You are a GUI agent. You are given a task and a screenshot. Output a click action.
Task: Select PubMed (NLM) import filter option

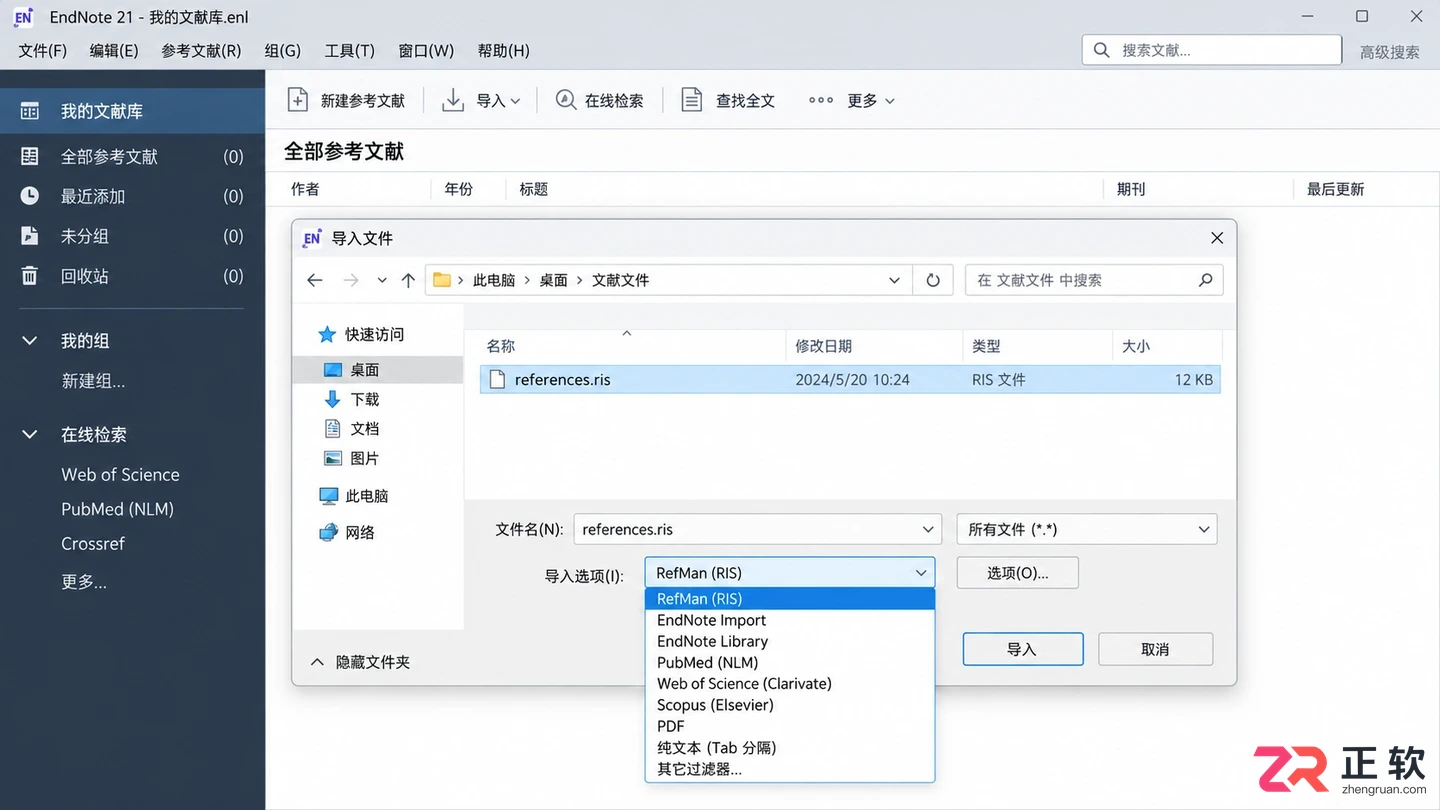[x=790, y=662]
